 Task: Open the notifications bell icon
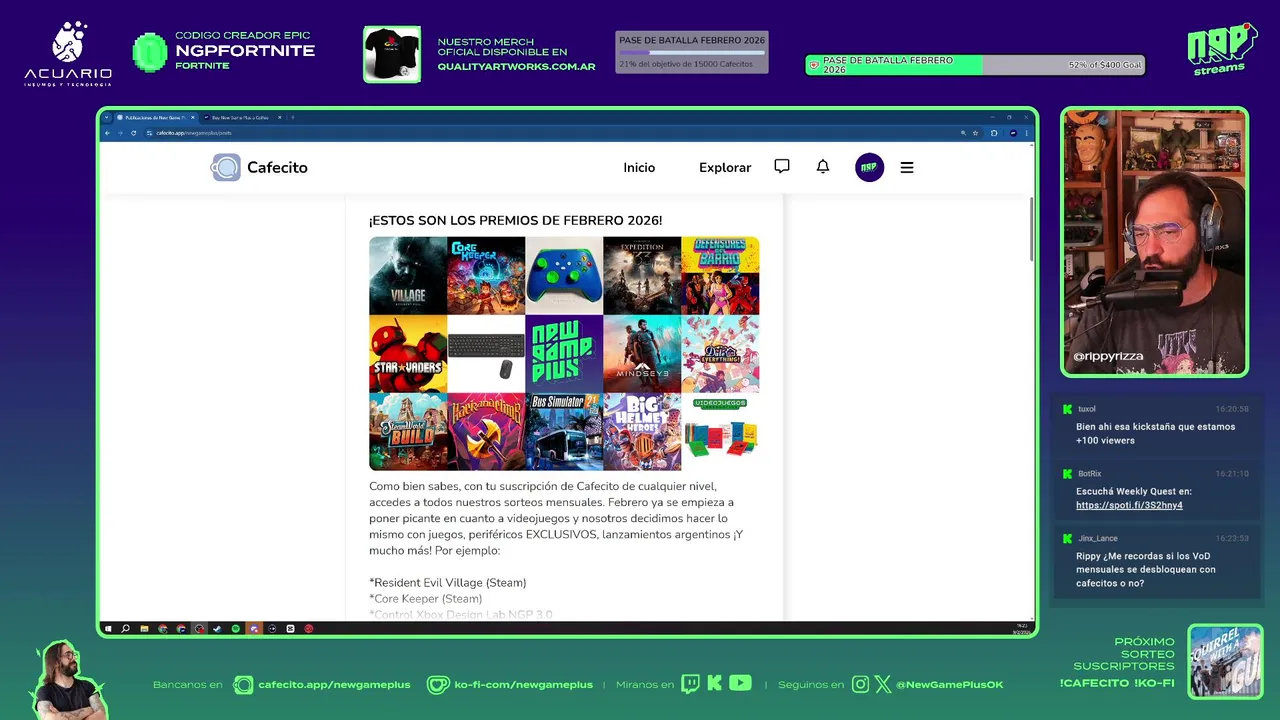[823, 167]
